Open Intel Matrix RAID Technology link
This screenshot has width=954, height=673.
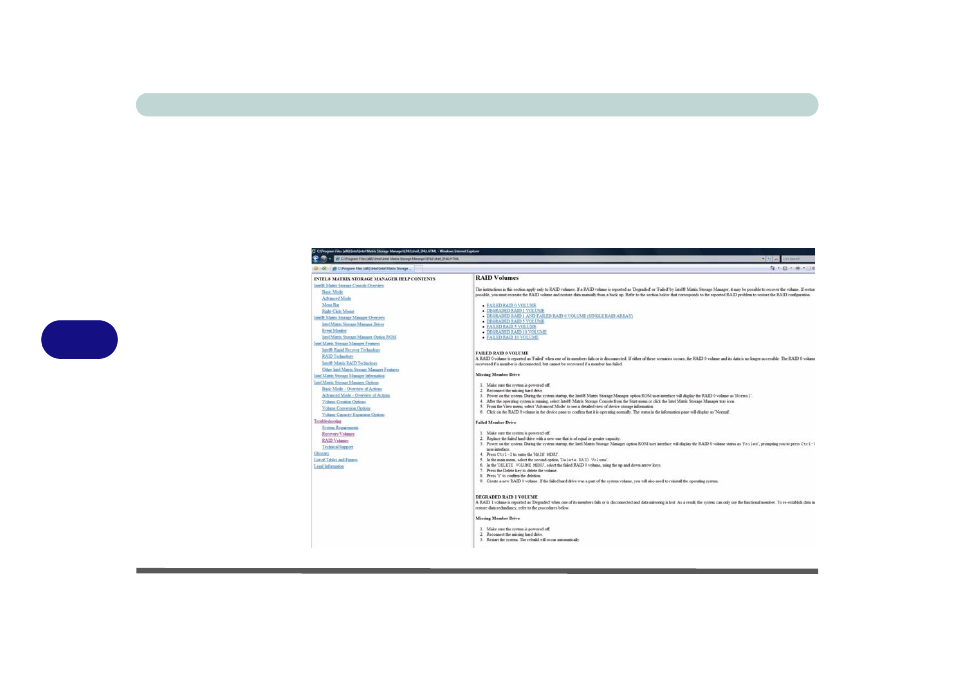(349, 363)
